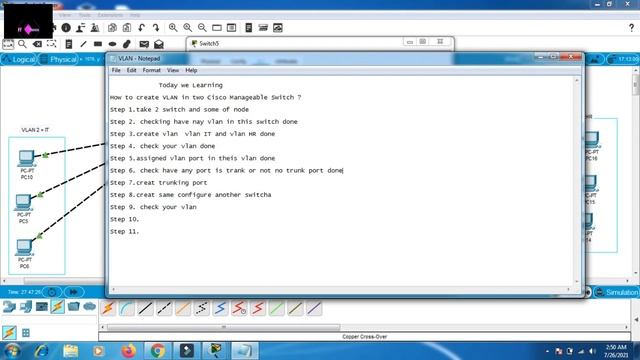Click the Fast Forward Time button
The height and width of the screenshot is (360, 640).
click(73, 292)
